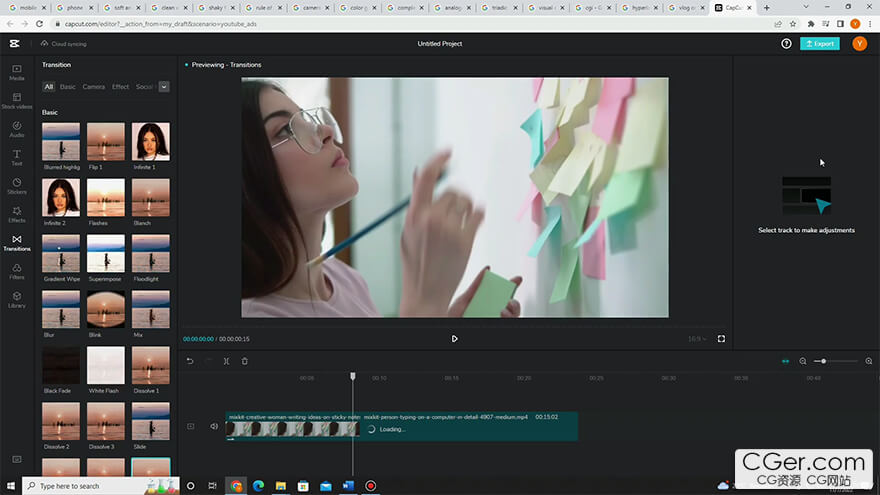Choose the Black Fade transition
This screenshot has height=495, width=880.
click(x=61, y=365)
